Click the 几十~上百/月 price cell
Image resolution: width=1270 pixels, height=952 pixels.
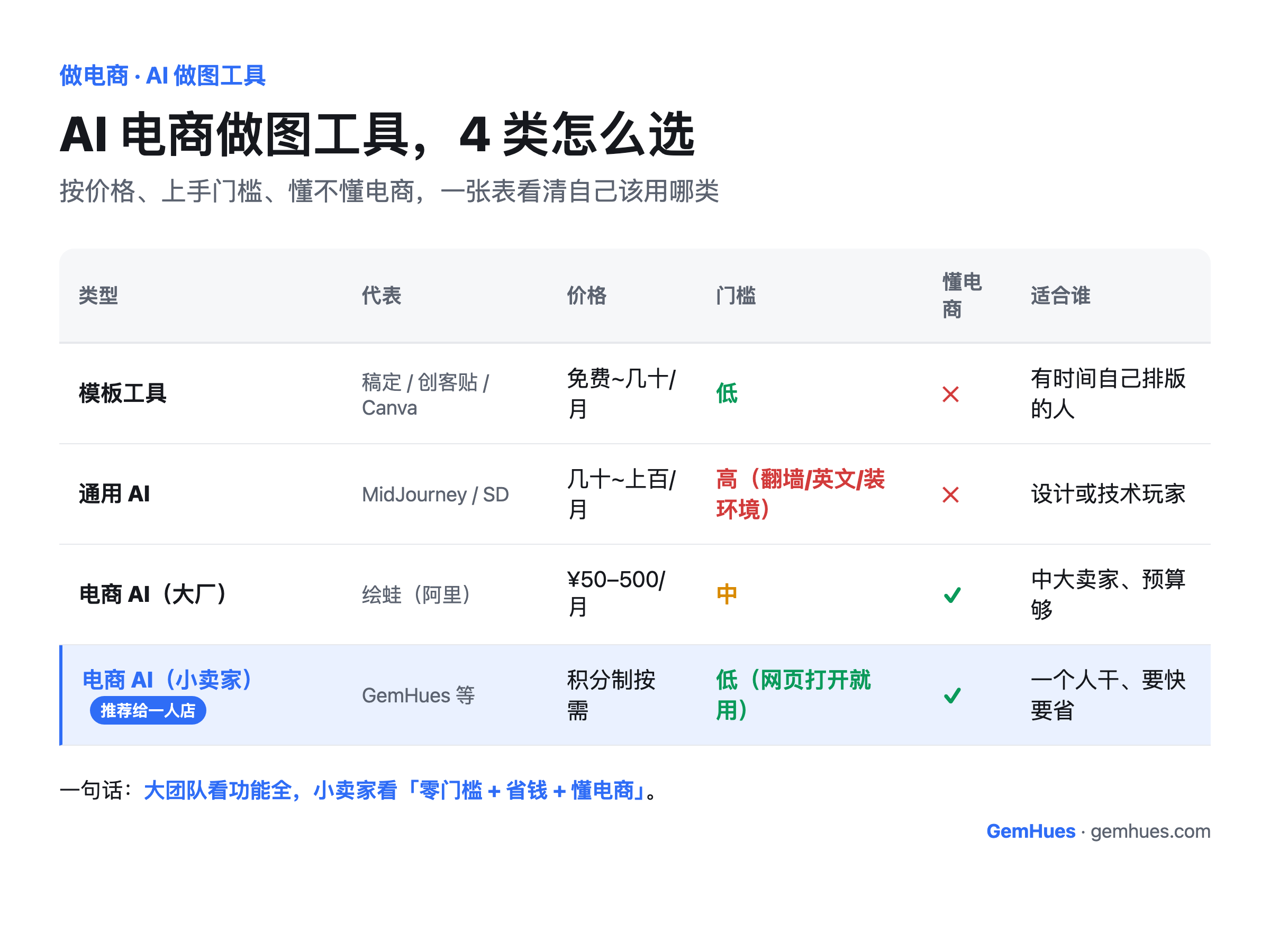(x=621, y=494)
